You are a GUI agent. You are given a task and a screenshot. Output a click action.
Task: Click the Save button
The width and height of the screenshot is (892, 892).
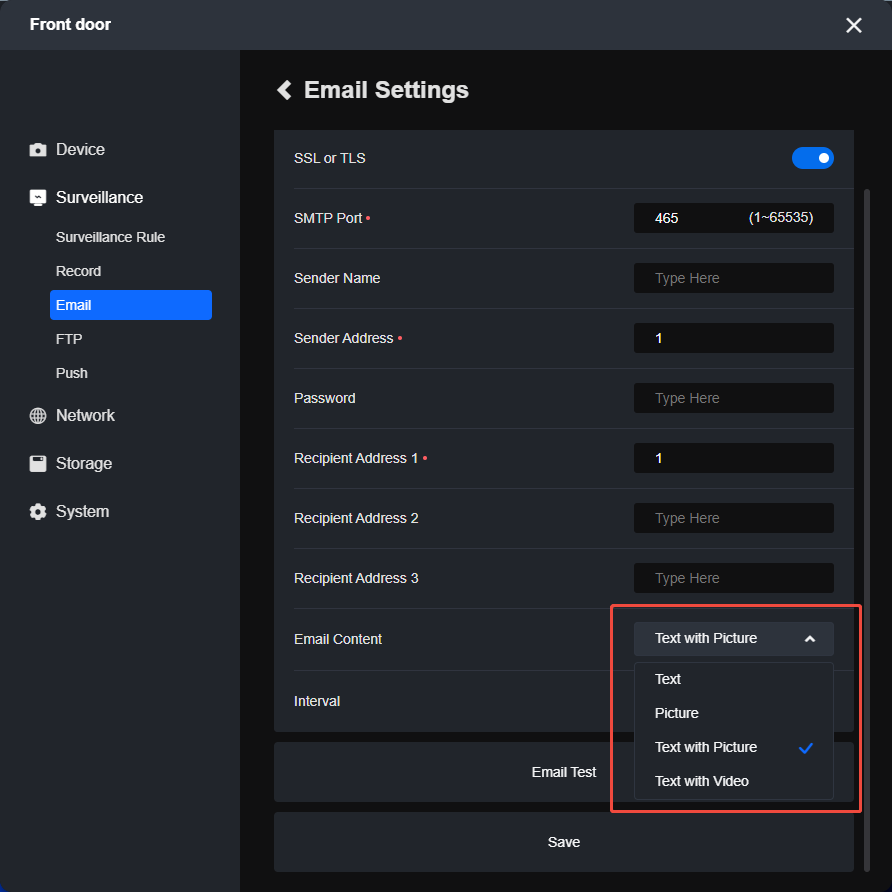pyautogui.click(x=563, y=842)
